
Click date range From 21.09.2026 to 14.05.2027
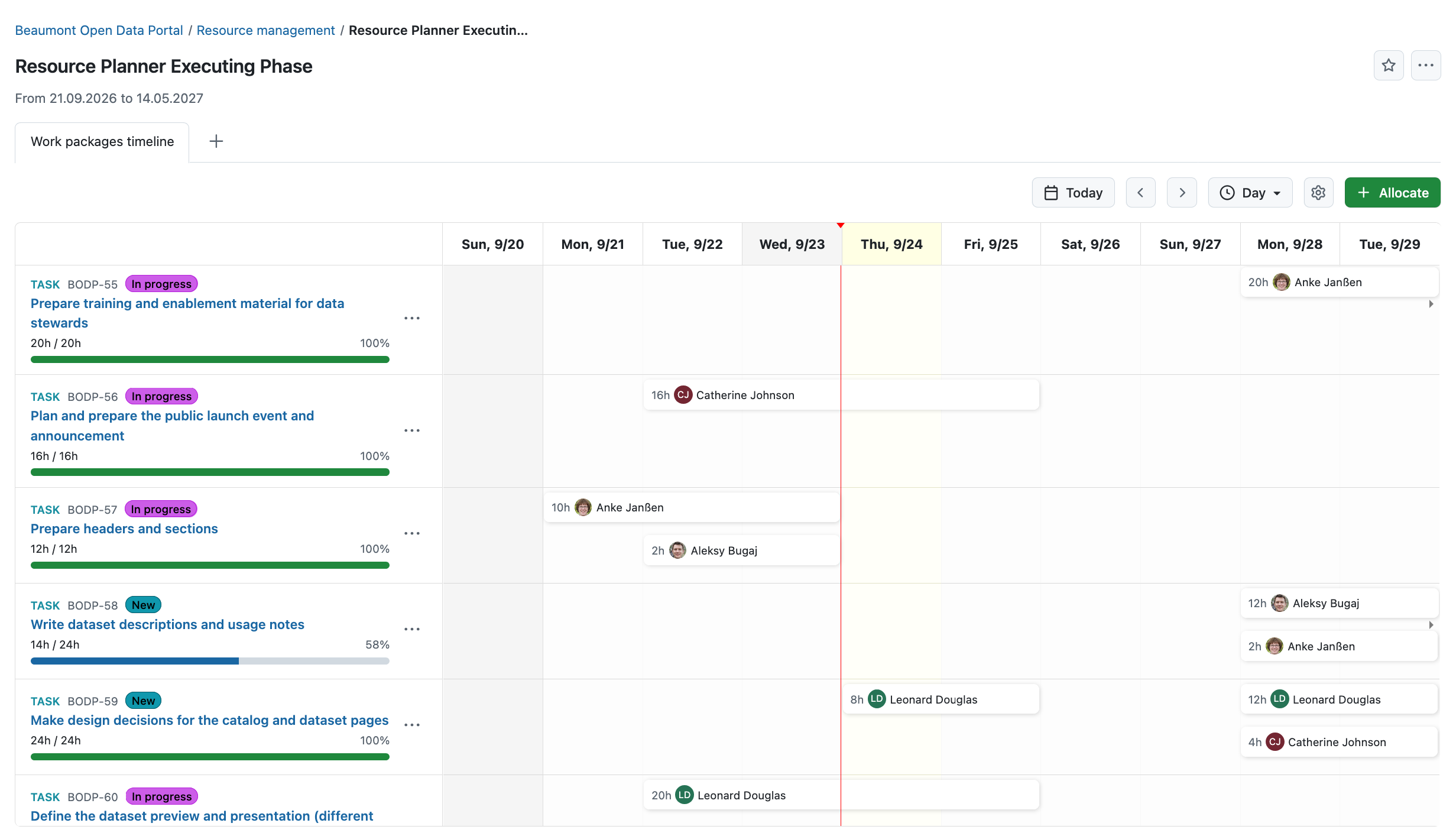pos(109,98)
